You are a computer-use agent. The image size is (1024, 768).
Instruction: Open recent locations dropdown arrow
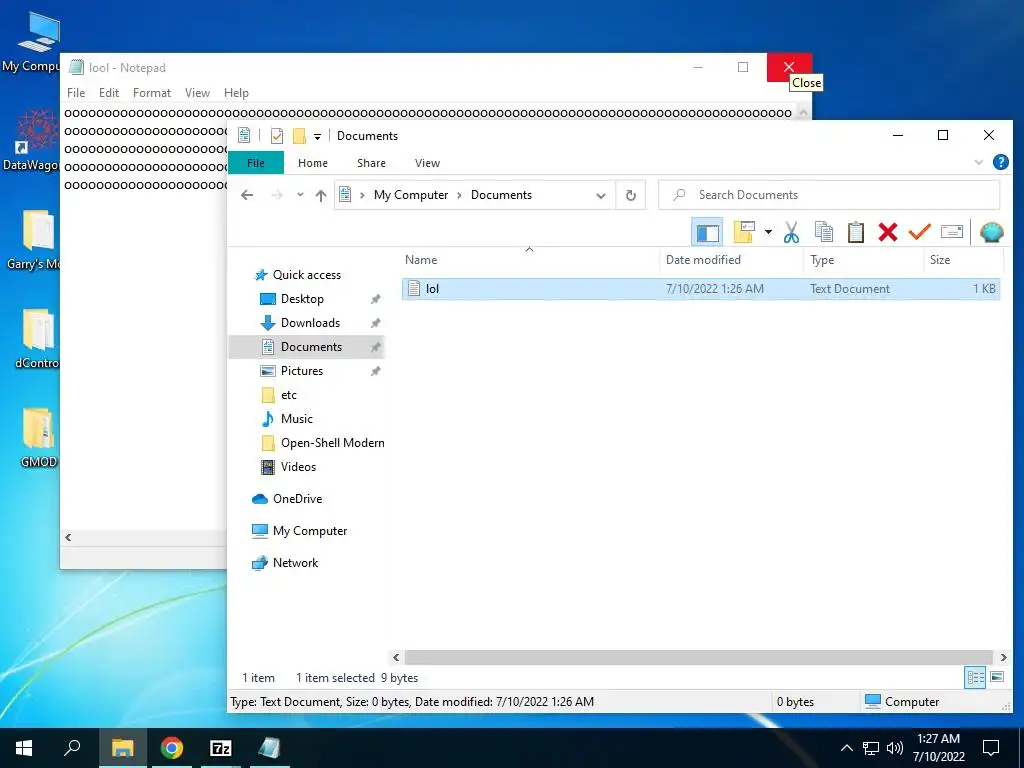coord(300,195)
